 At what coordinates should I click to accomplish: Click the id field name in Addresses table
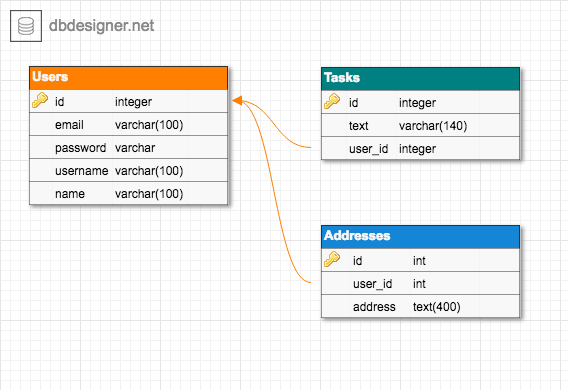(358, 261)
